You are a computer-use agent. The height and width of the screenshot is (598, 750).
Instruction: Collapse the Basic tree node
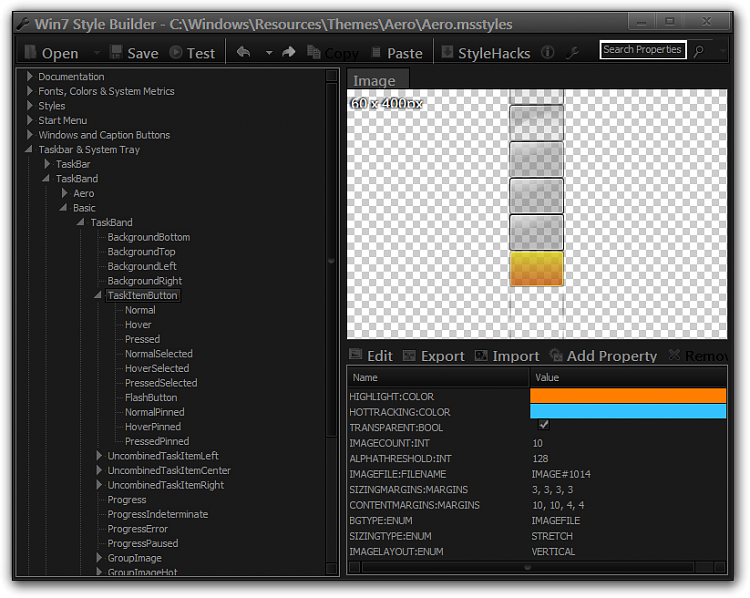coord(64,208)
